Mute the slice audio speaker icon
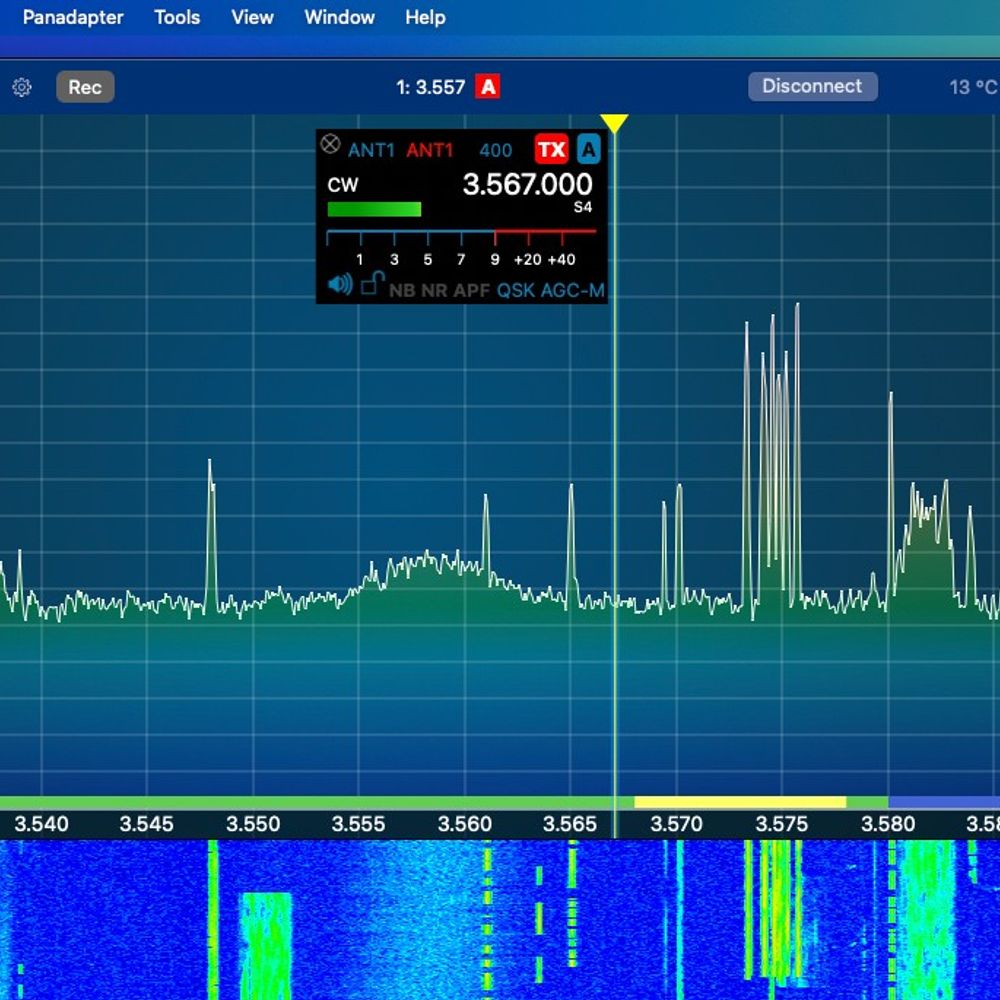Screen dimensions: 1000x1000 click(340, 284)
